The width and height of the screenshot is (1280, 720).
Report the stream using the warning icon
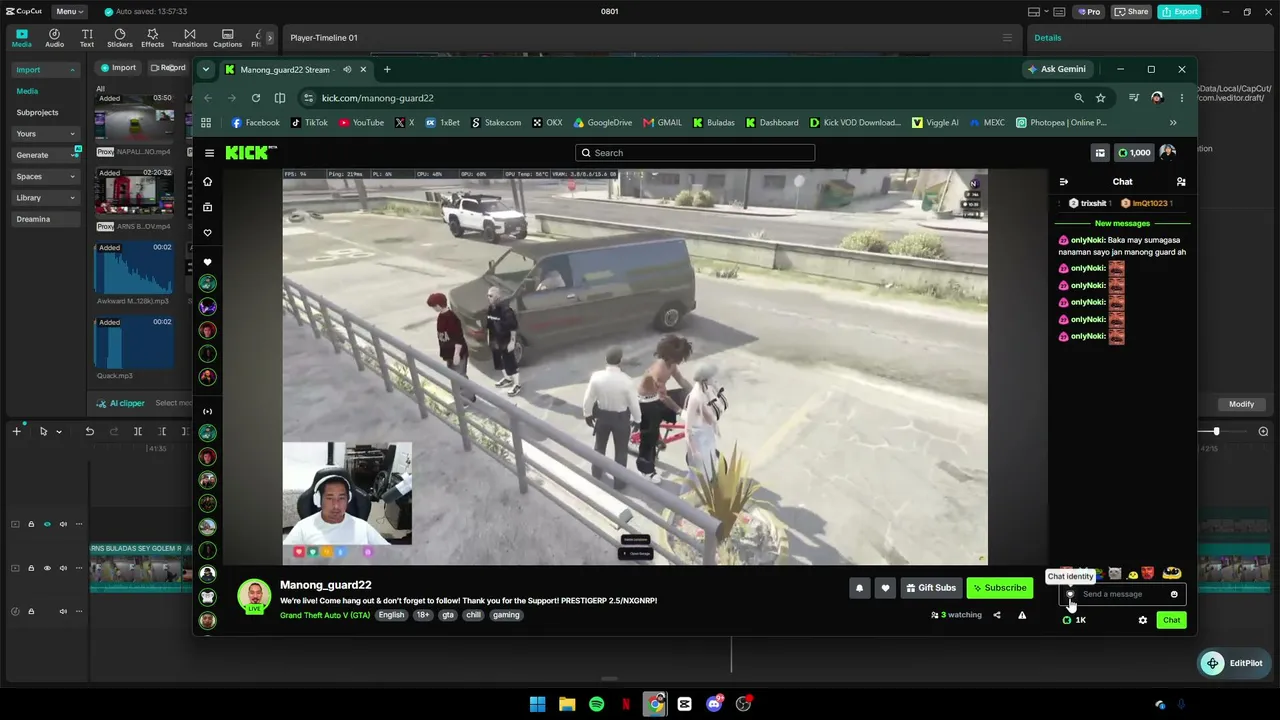click(x=1022, y=615)
